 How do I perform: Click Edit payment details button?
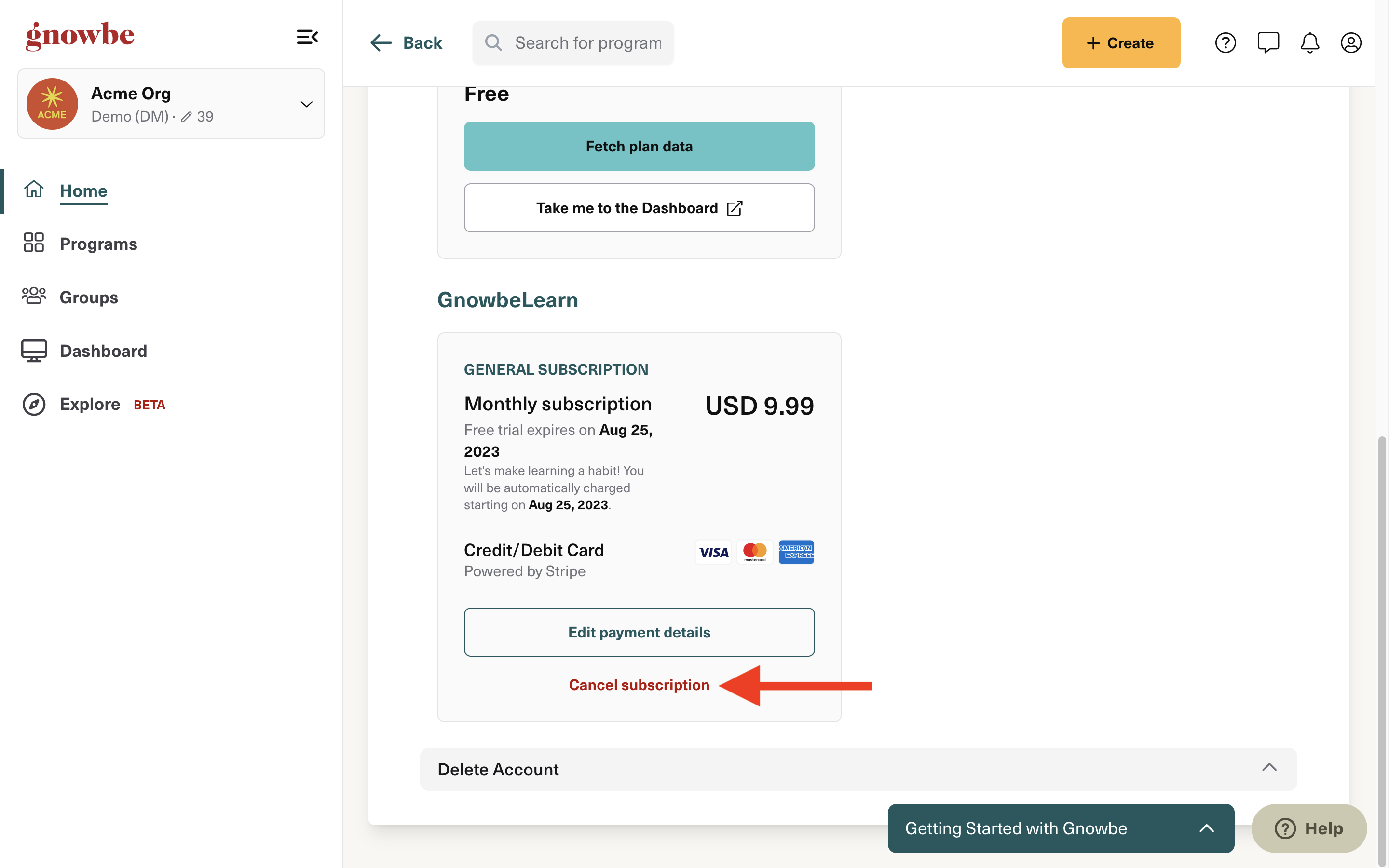(639, 632)
